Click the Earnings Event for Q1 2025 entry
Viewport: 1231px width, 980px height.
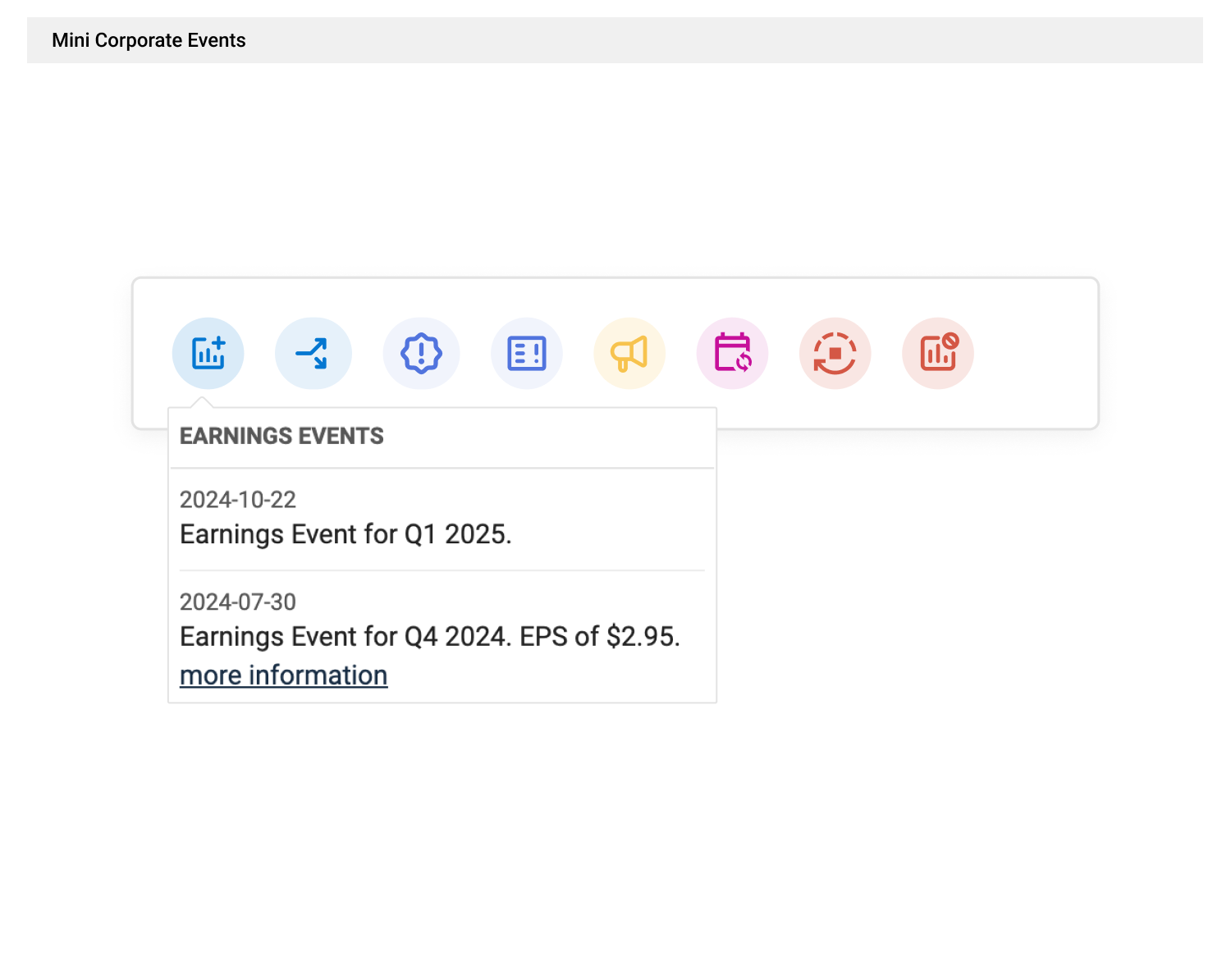pos(346,534)
